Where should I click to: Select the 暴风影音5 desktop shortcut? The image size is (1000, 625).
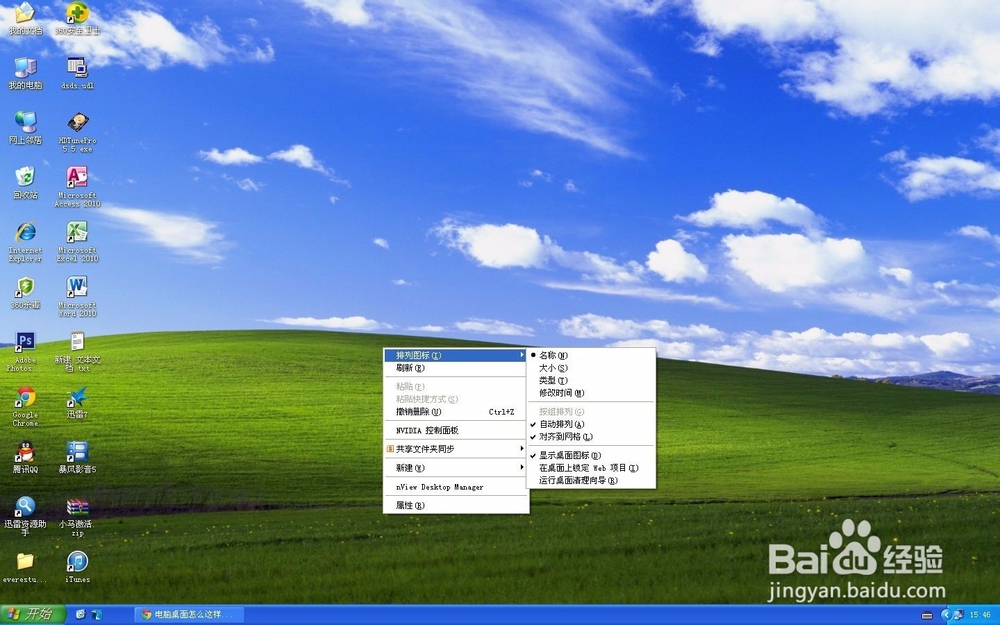pos(77,457)
